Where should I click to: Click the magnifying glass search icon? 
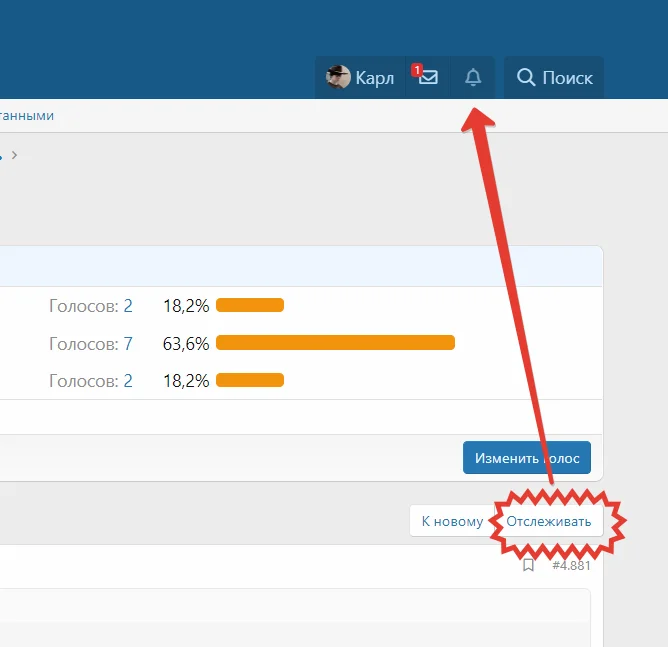(x=526, y=78)
